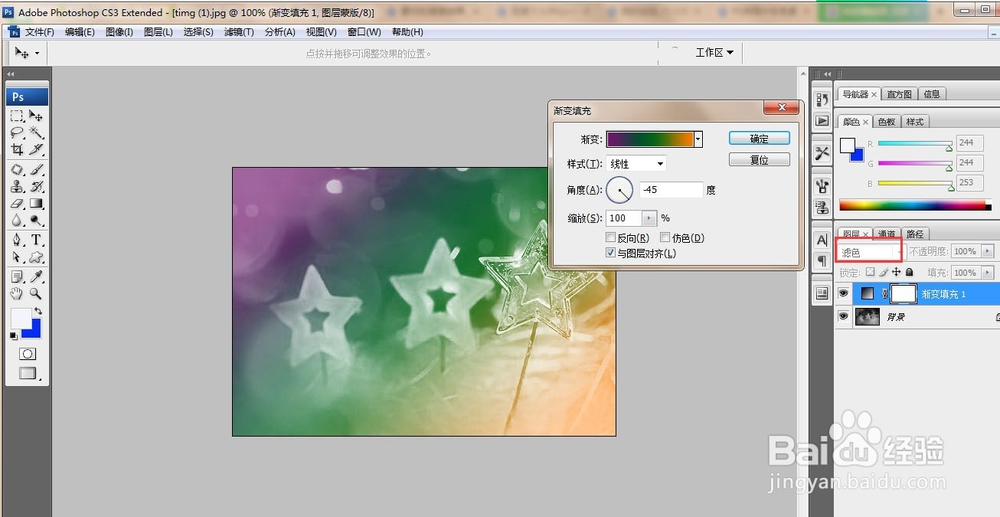This screenshot has width=1000, height=517.
Task: Click the R red slider
Action: pyautogui.click(x=915, y=143)
